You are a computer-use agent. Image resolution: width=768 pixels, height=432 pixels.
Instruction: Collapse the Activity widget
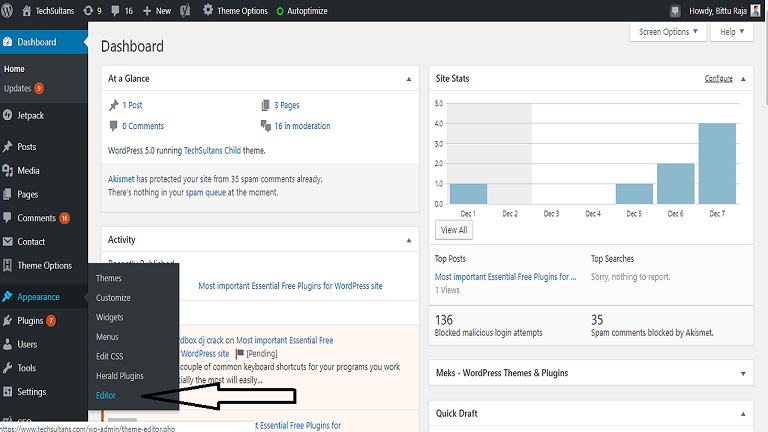coord(409,240)
